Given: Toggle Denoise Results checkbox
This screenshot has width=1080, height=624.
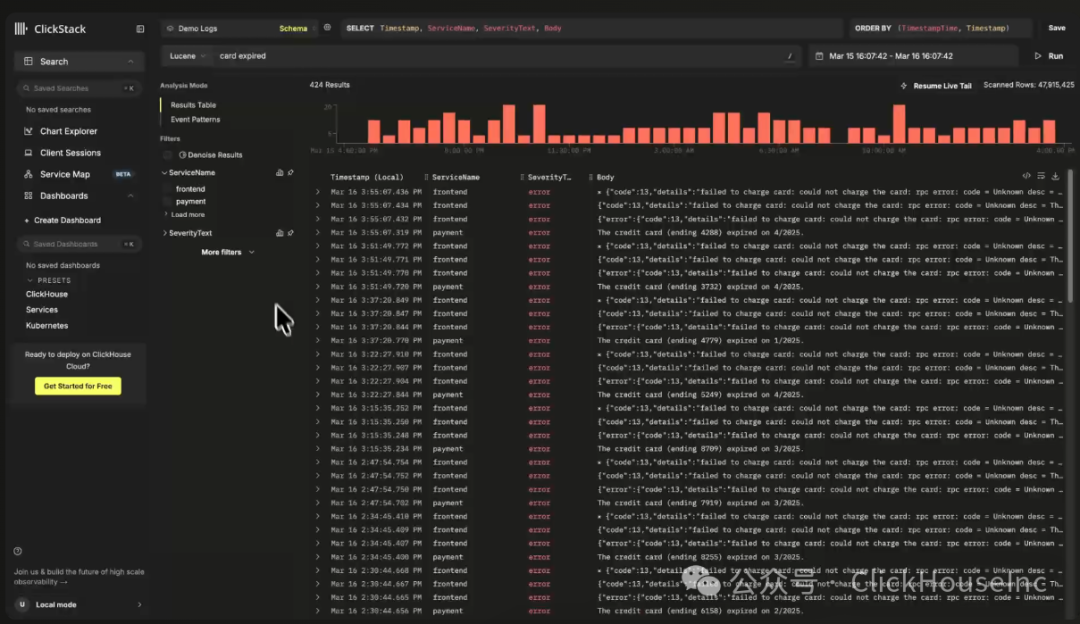Looking at the screenshot, I should [x=167, y=155].
